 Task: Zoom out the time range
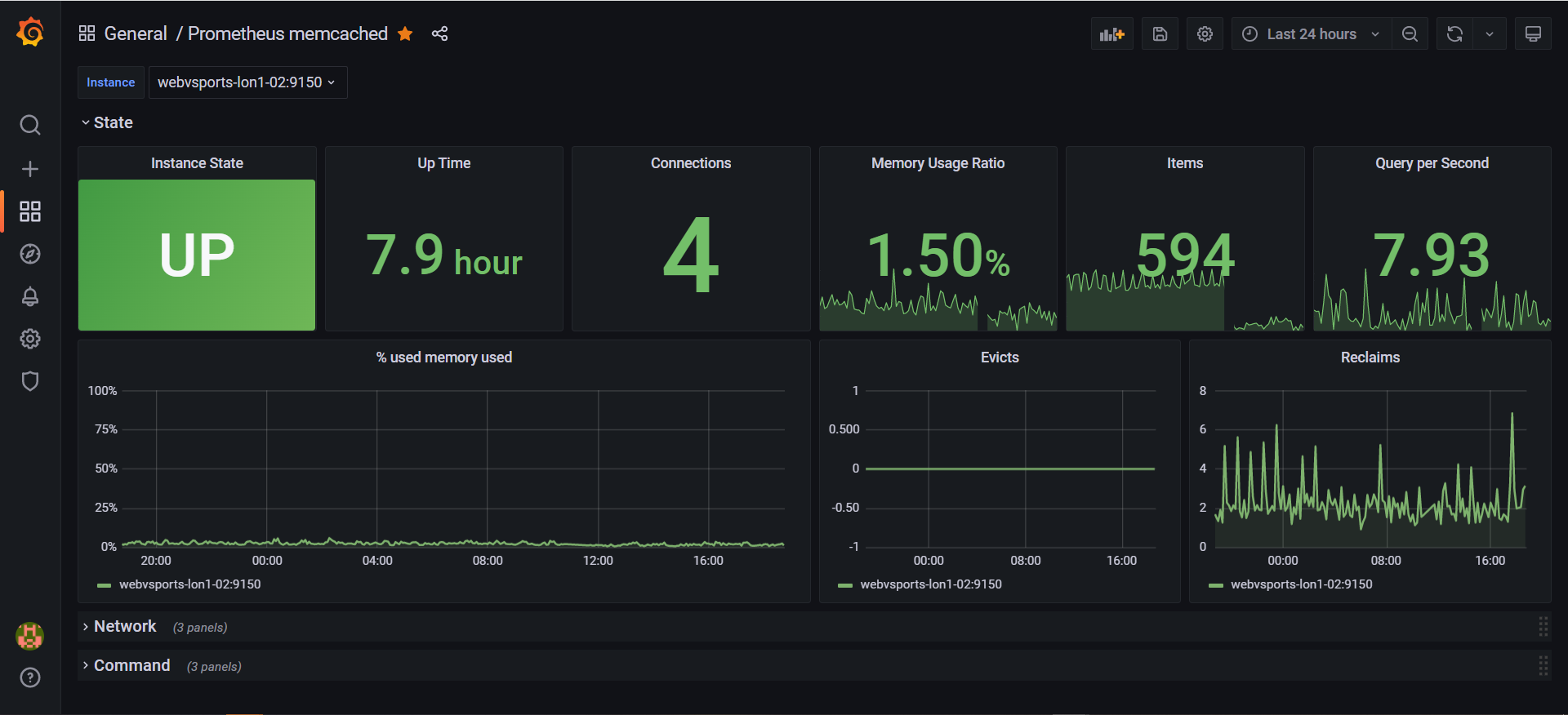click(x=1410, y=33)
